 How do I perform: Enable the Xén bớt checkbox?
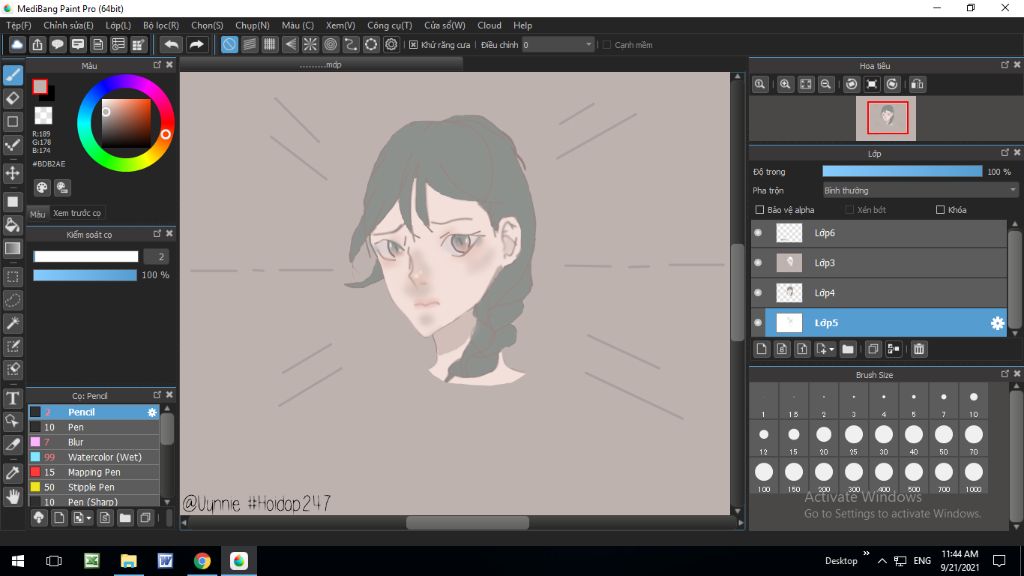[849, 210]
